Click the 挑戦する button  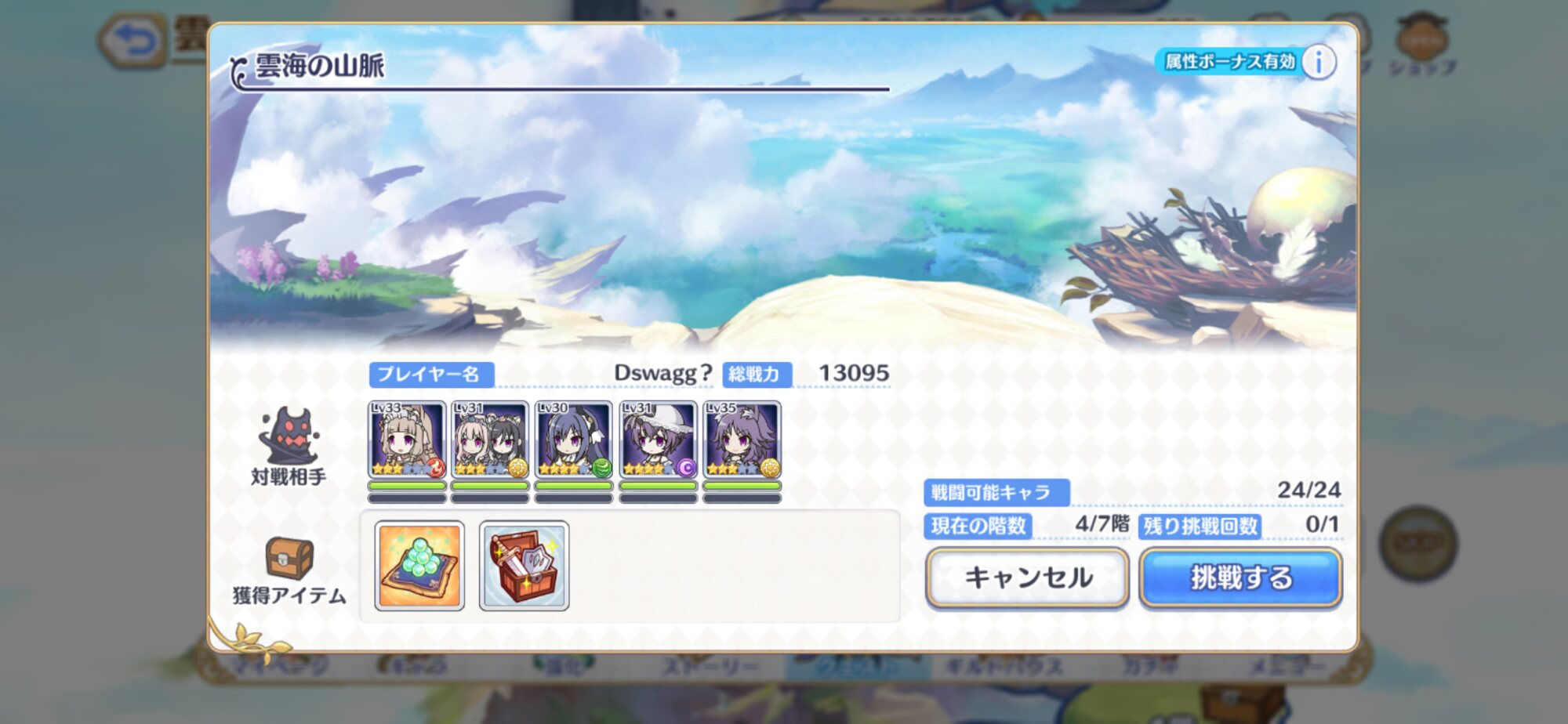click(x=1241, y=578)
